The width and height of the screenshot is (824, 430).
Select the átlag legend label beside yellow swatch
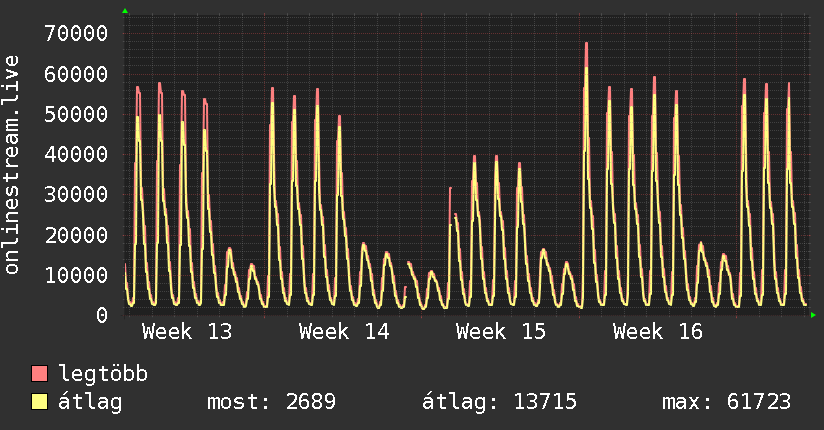pos(90,402)
